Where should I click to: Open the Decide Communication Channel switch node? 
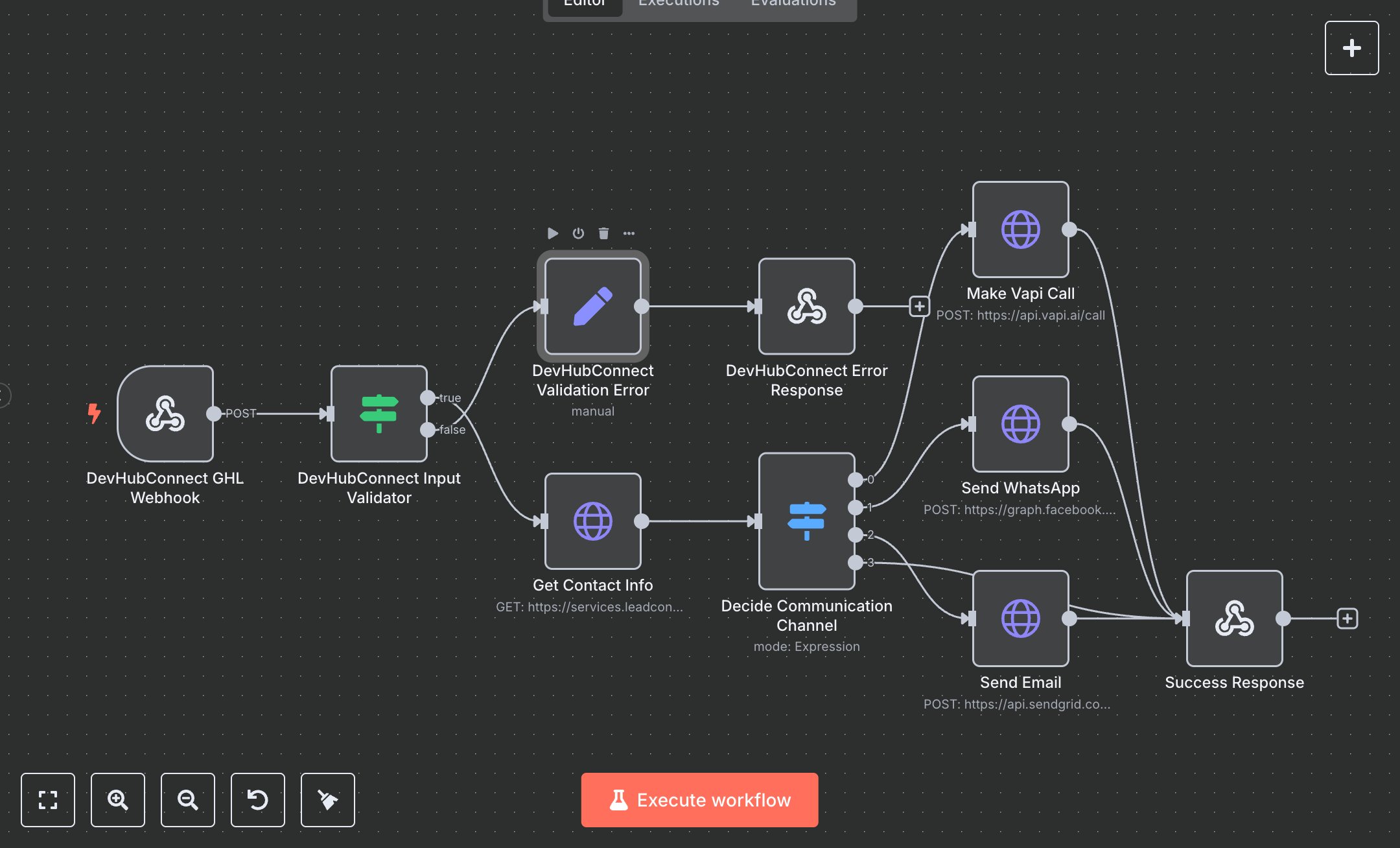click(x=806, y=520)
